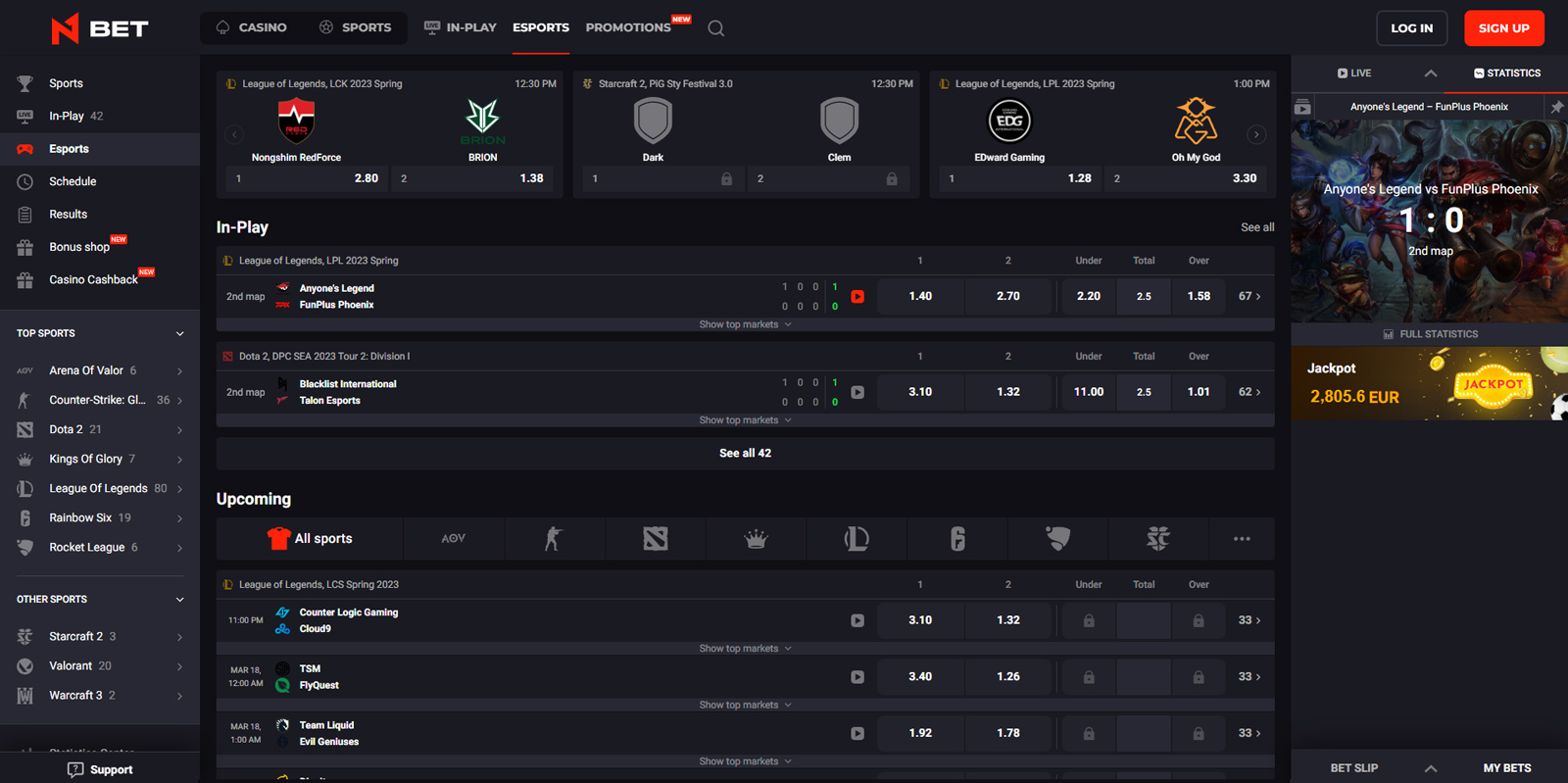This screenshot has height=783, width=1568.
Task: Open the My Bets tab
Action: tap(1507, 768)
